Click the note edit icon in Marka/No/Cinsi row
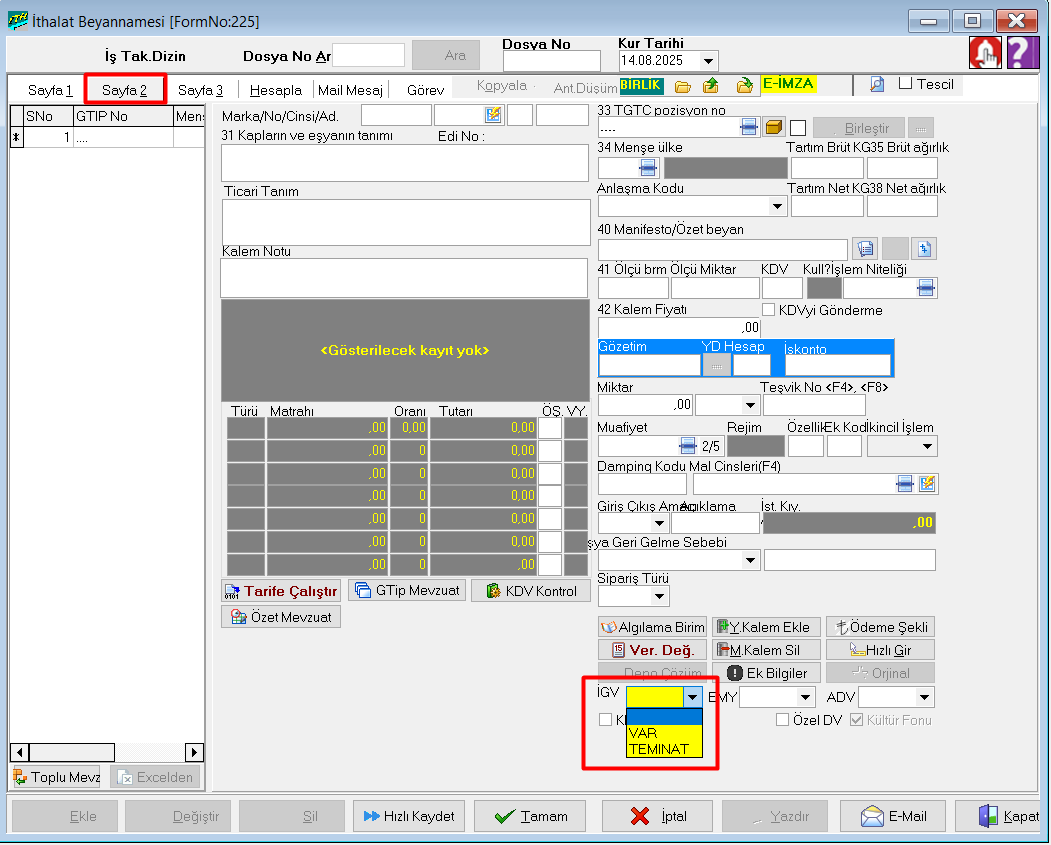Screen dimensions: 1051x845 493,115
